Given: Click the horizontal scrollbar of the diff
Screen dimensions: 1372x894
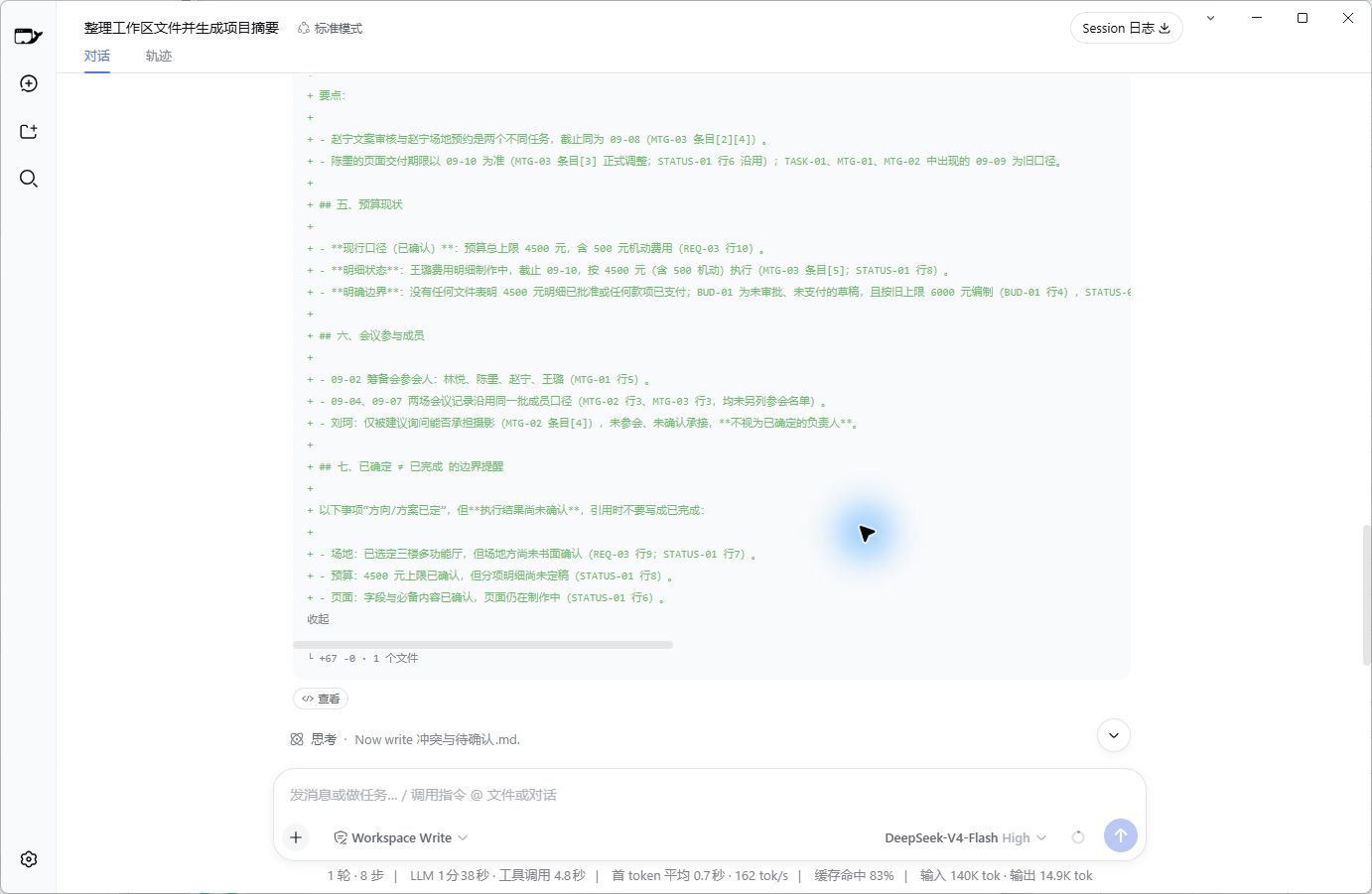Looking at the screenshot, I should point(483,645).
